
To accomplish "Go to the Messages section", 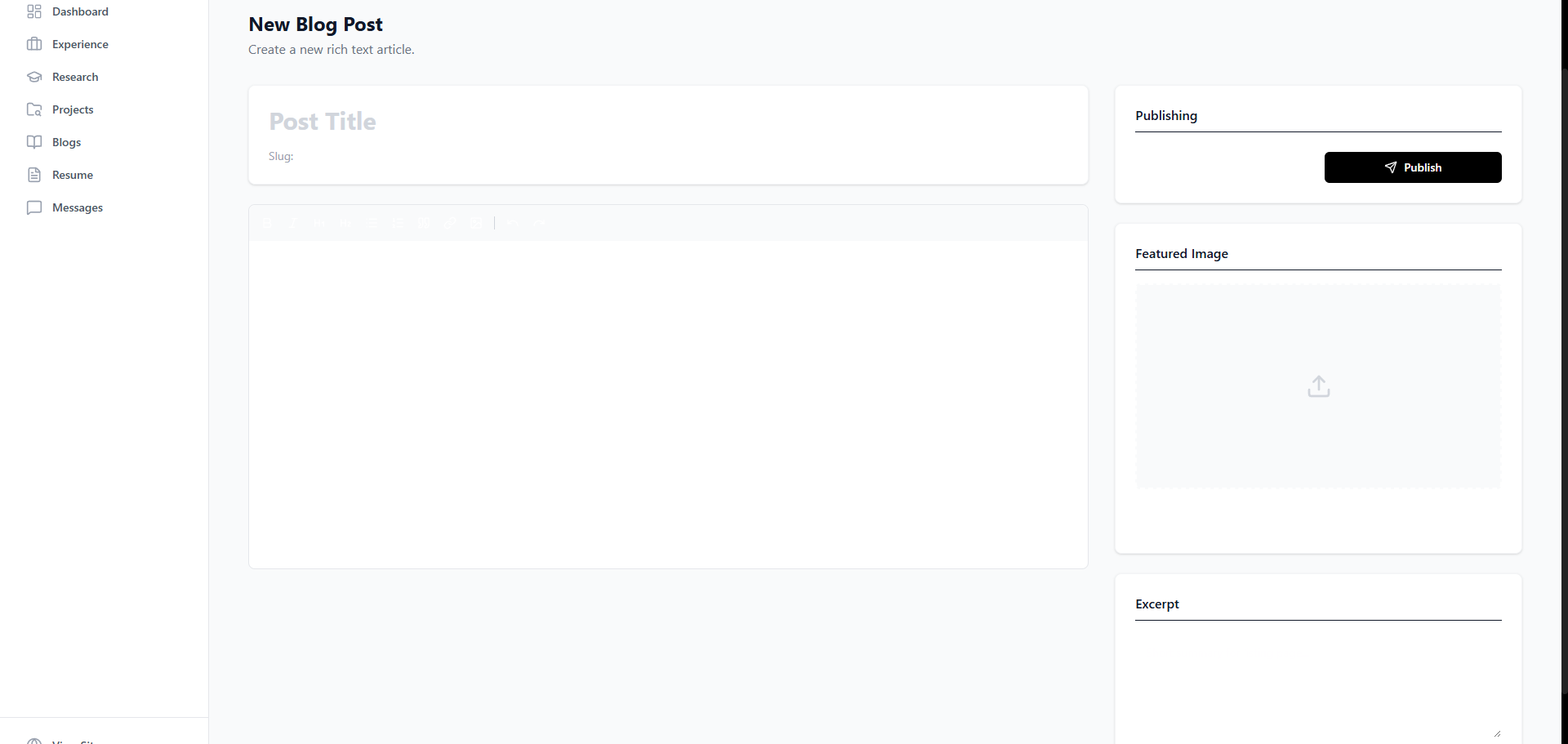I will 77,207.
